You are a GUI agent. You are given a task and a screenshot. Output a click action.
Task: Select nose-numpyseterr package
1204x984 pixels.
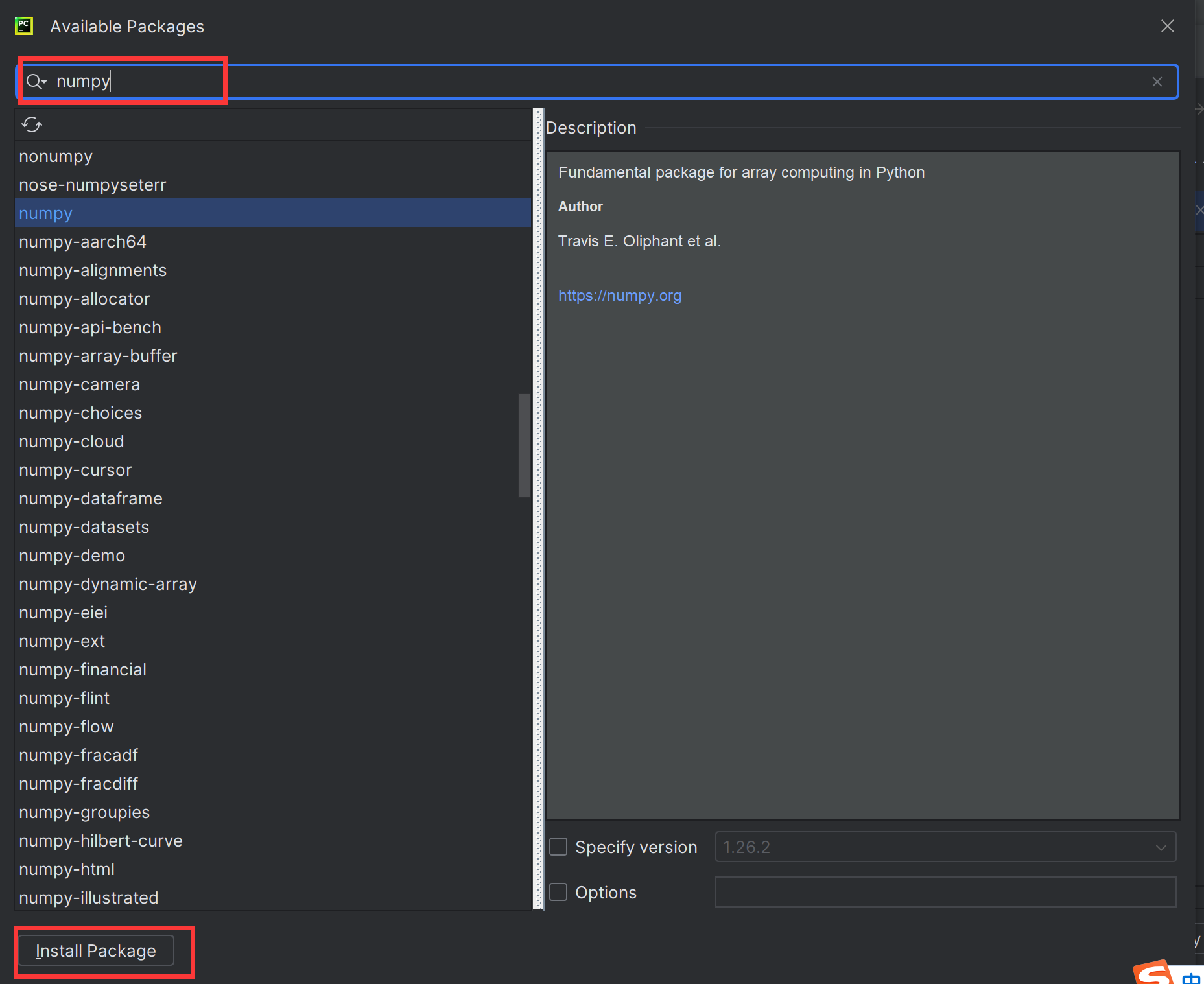[273, 185]
